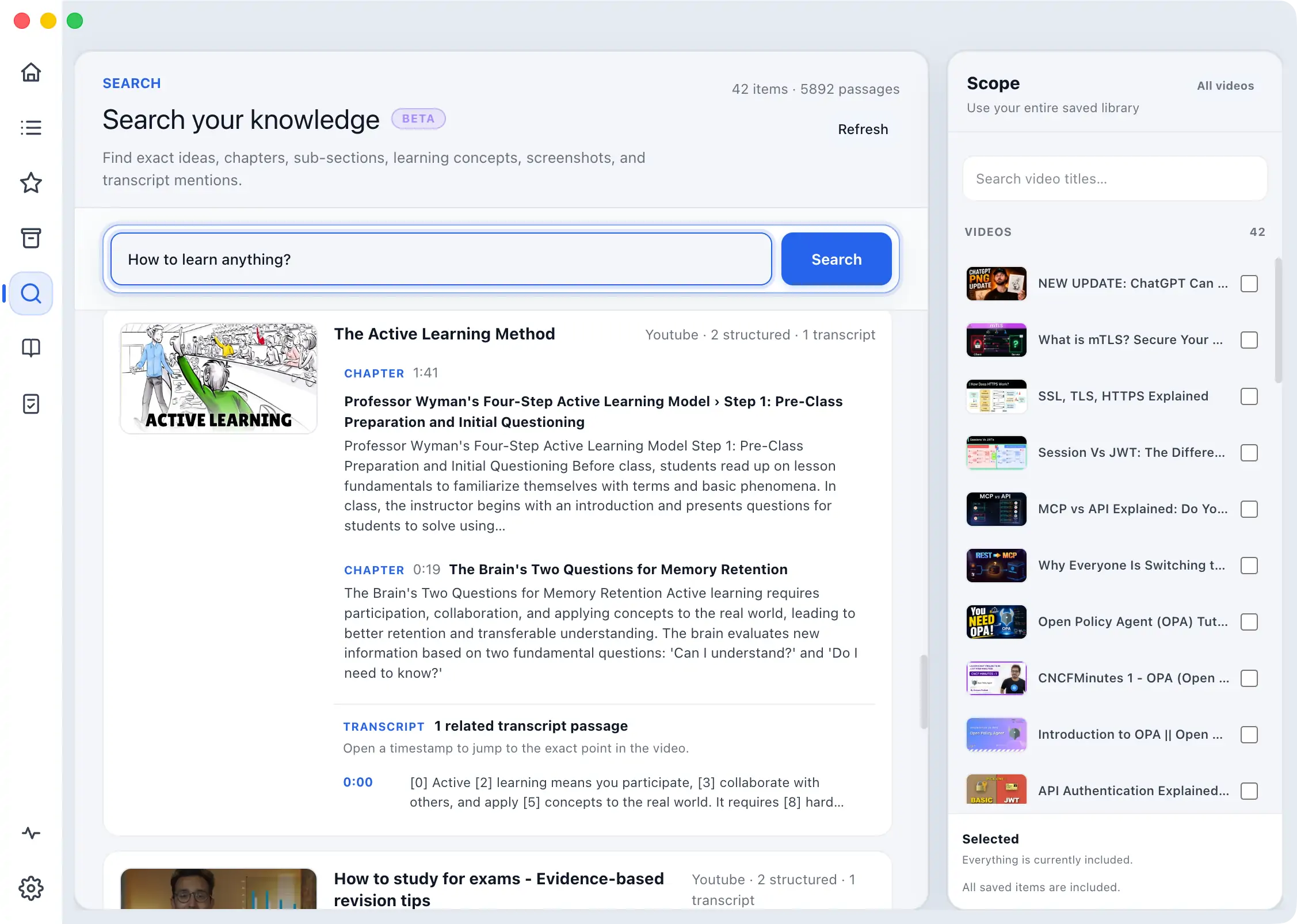Click the What is mTLS video thumbnail
This screenshot has width=1297, height=924.
[x=997, y=340]
